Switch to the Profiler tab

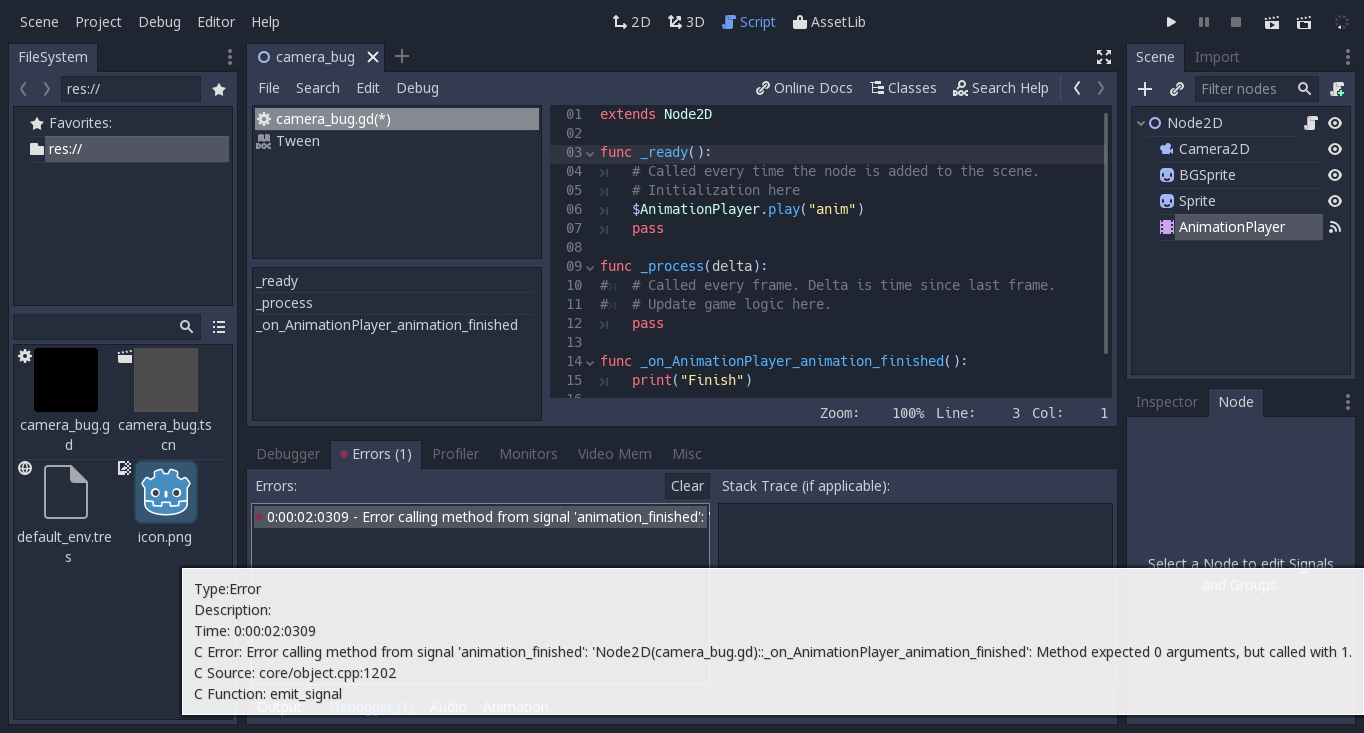[455, 453]
